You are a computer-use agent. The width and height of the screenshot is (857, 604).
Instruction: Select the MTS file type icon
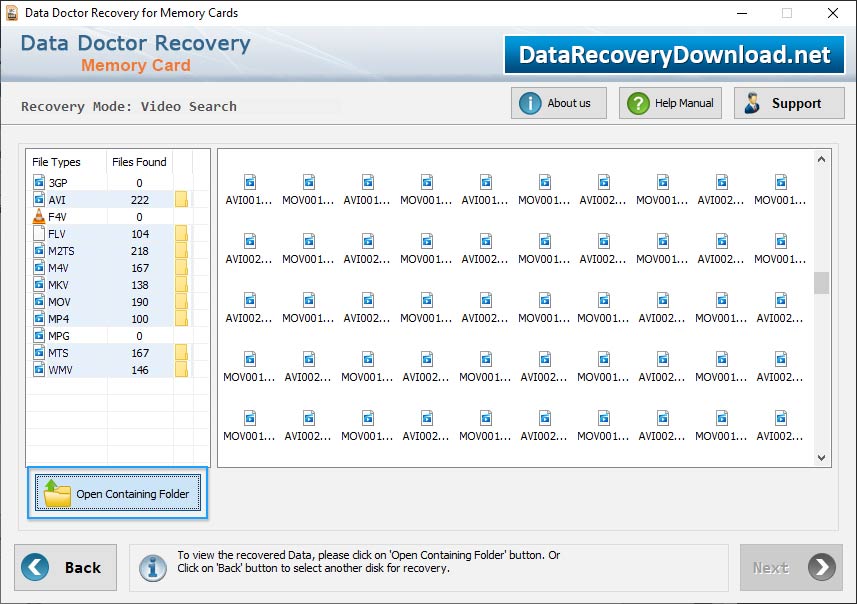[39, 353]
